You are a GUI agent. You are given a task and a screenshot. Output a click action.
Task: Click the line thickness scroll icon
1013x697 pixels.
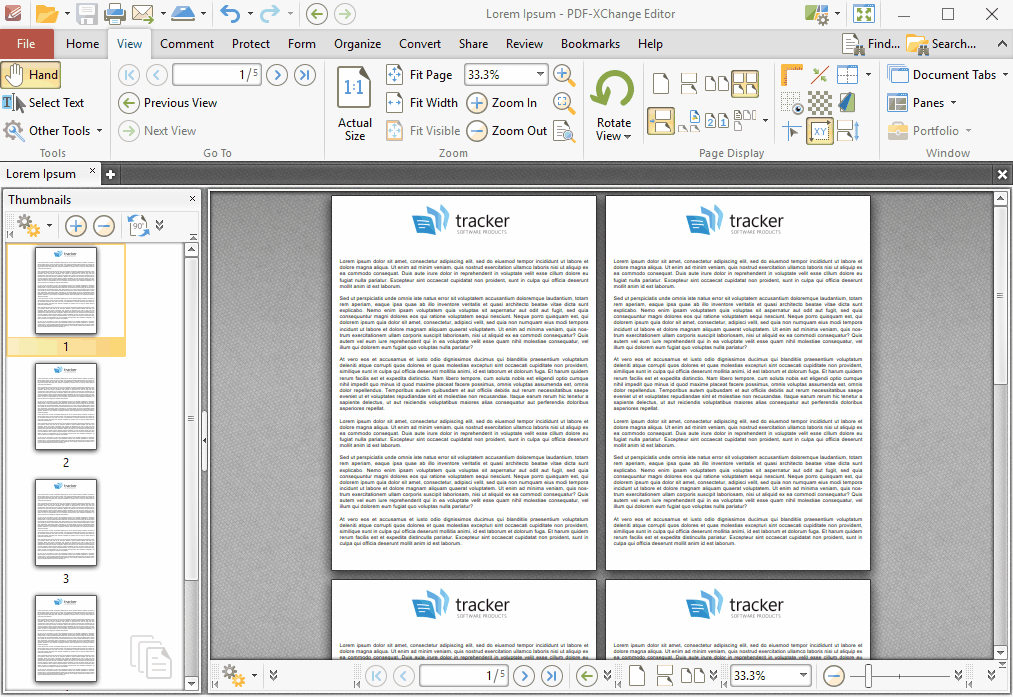pos(848,131)
